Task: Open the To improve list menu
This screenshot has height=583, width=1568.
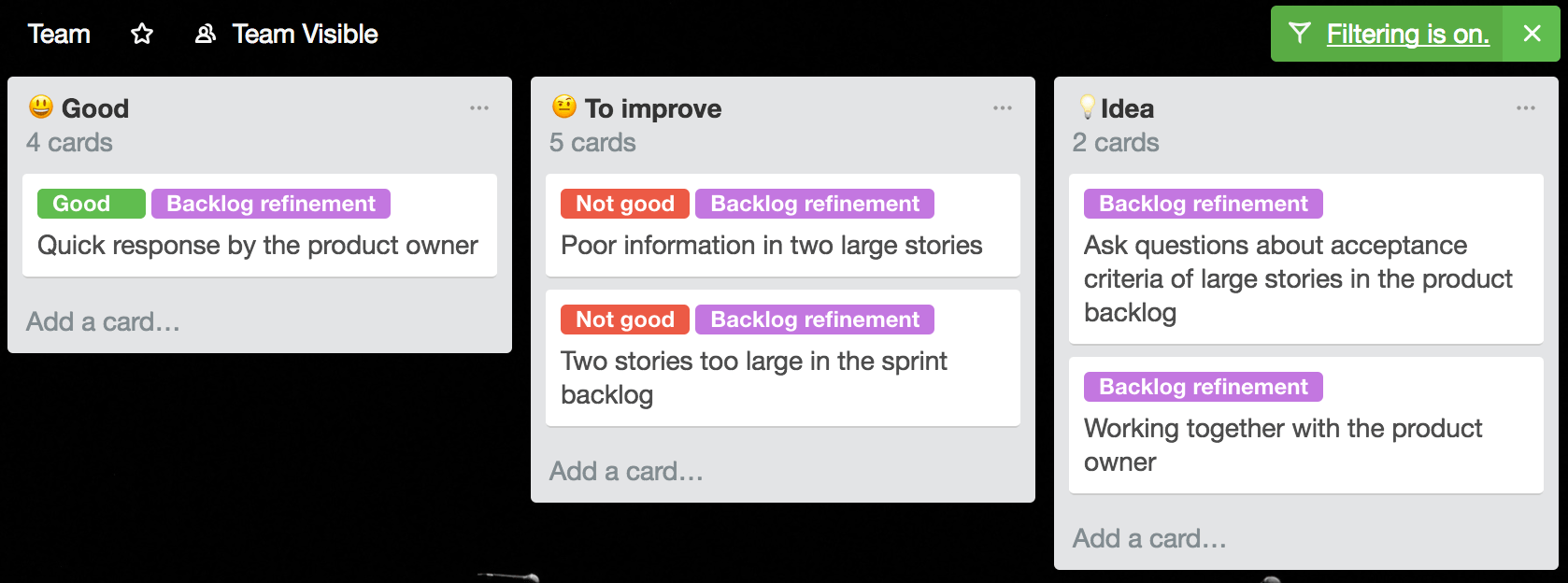Action: coord(1003,108)
